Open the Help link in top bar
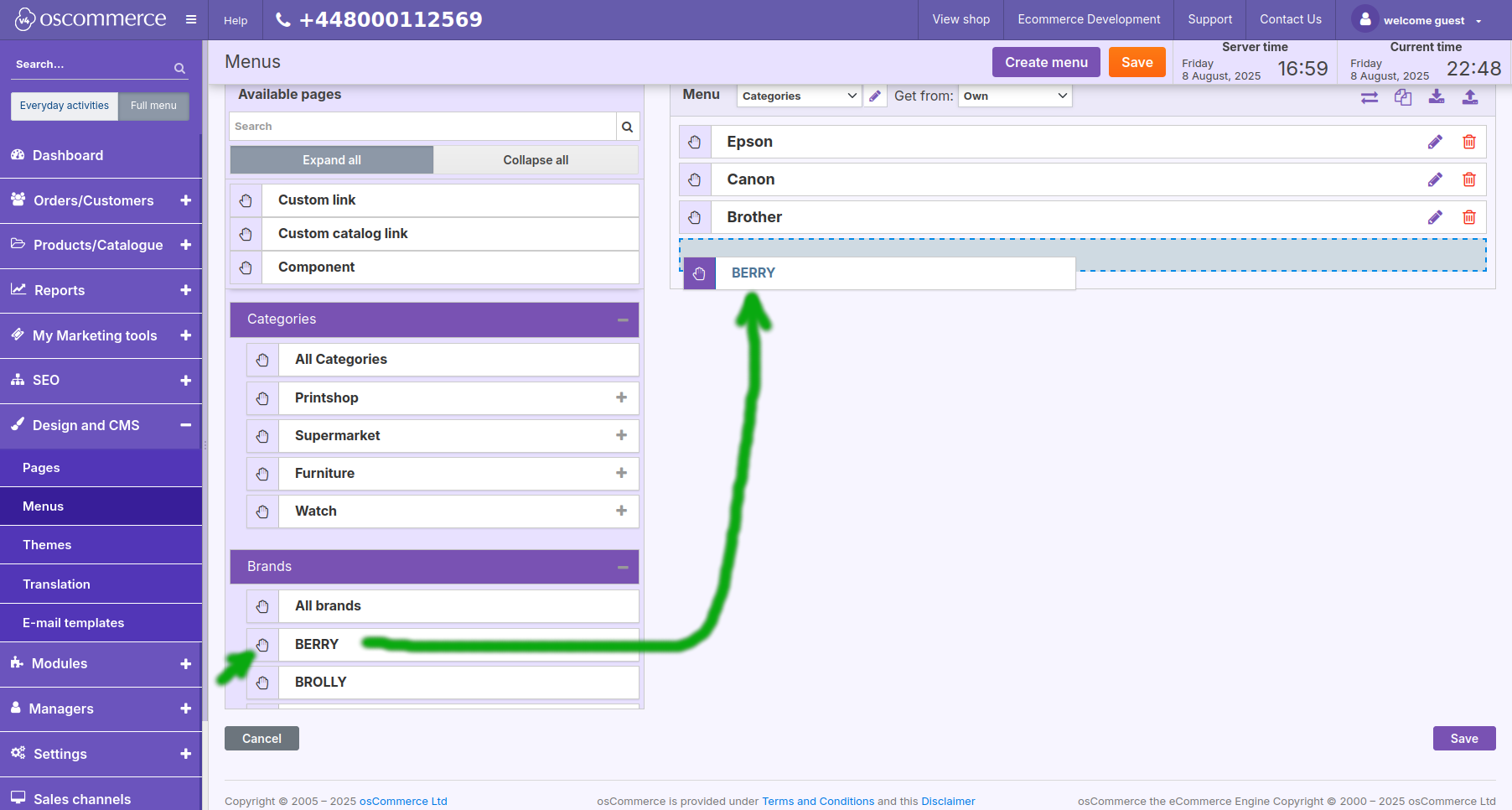Screen dimensions: 1512x810 [x=236, y=20]
